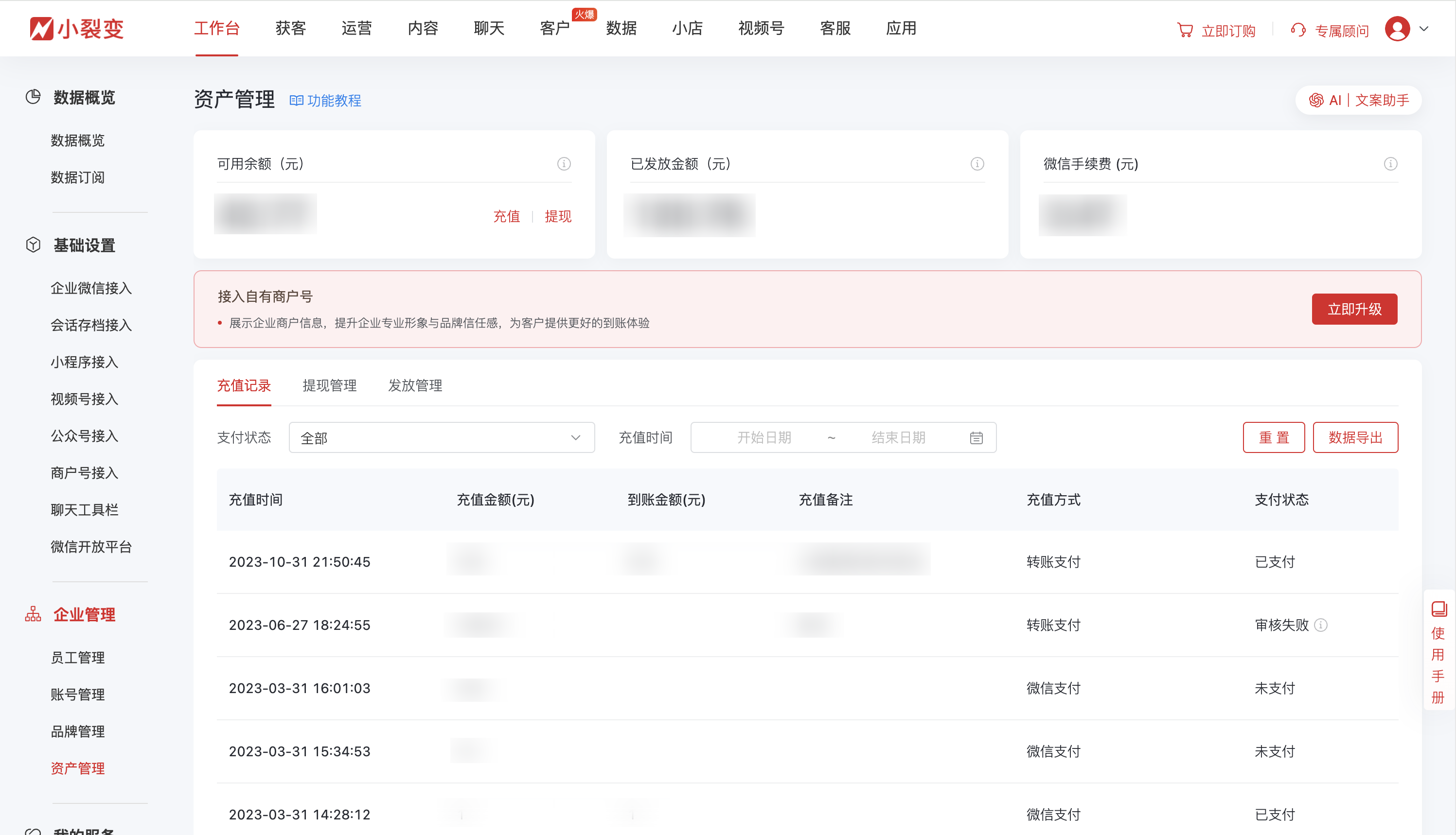
Task: Select 数据概览 sub-item in sidebar
Action: pyautogui.click(x=77, y=140)
